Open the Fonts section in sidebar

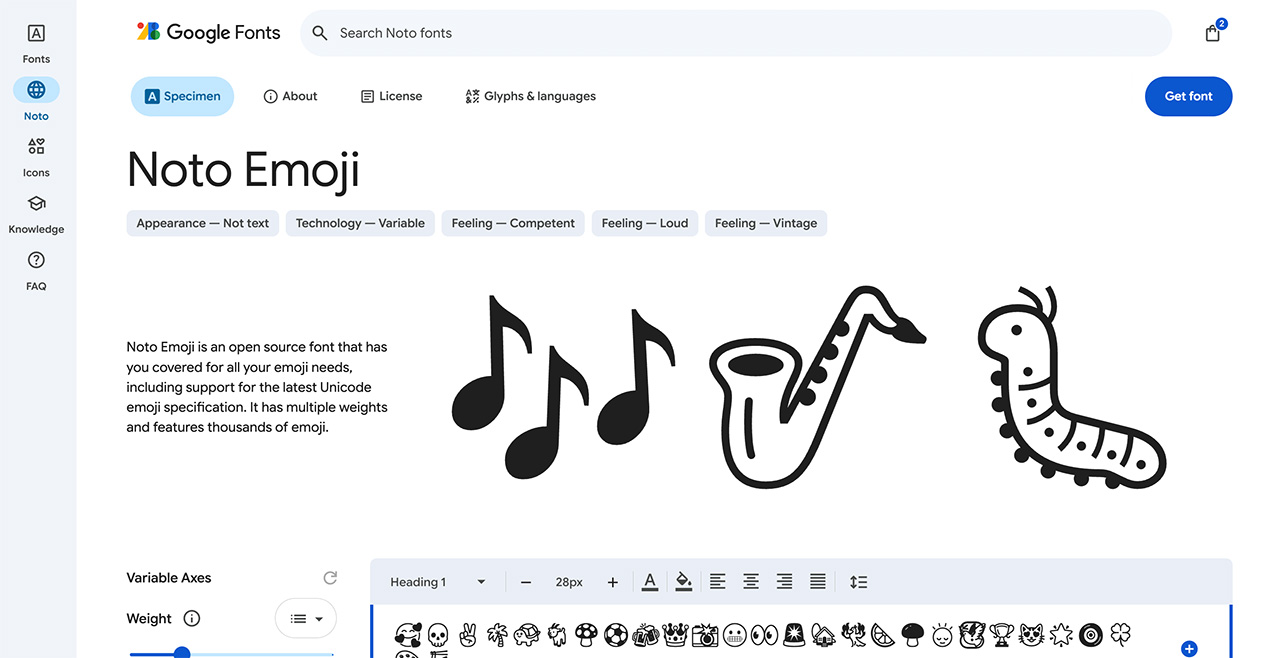click(x=36, y=43)
